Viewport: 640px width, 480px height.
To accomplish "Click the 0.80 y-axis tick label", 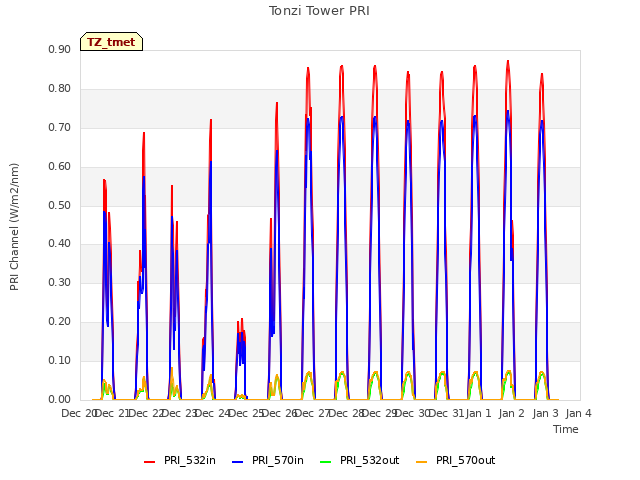I will [x=60, y=88].
